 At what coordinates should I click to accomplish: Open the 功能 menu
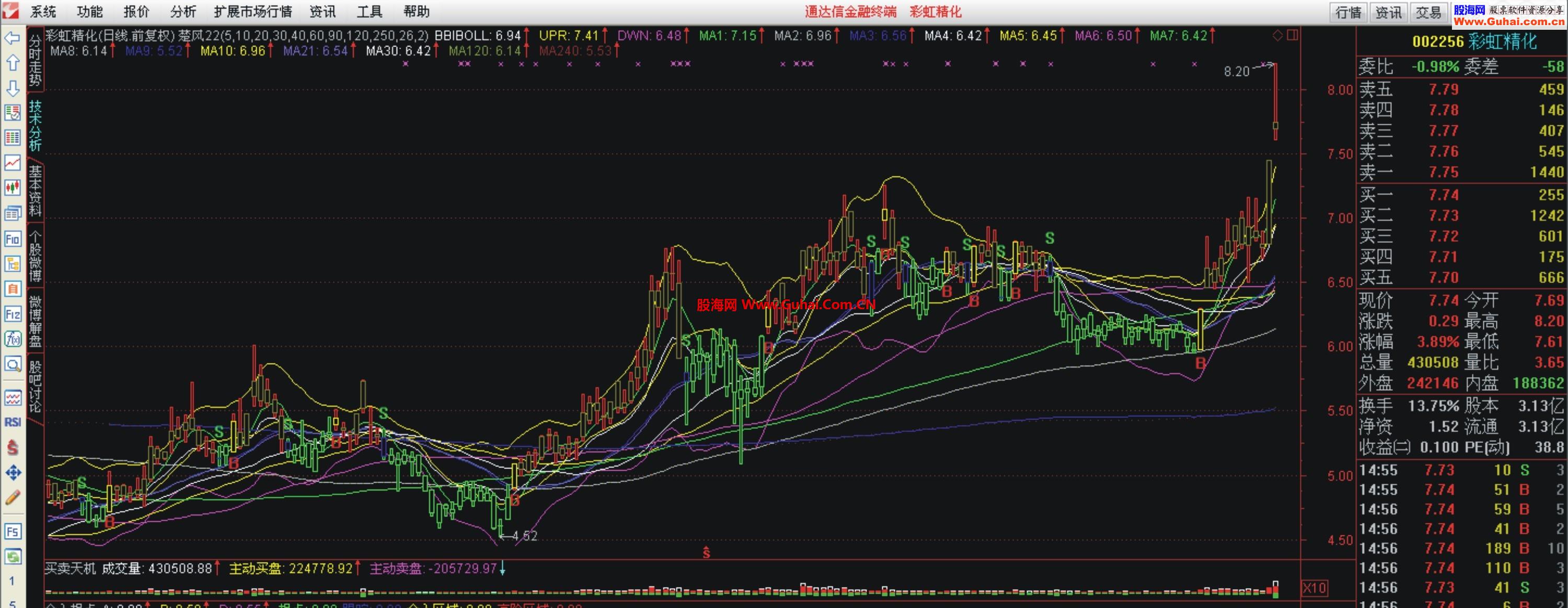click(90, 11)
